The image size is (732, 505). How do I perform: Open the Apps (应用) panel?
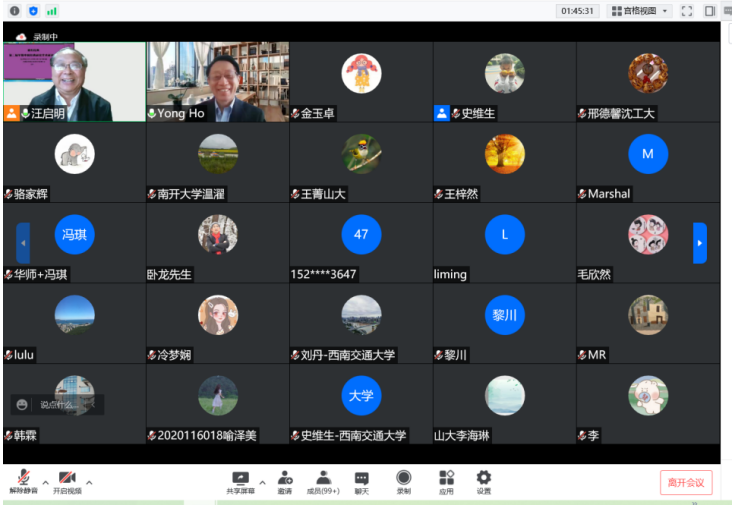click(x=446, y=481)
